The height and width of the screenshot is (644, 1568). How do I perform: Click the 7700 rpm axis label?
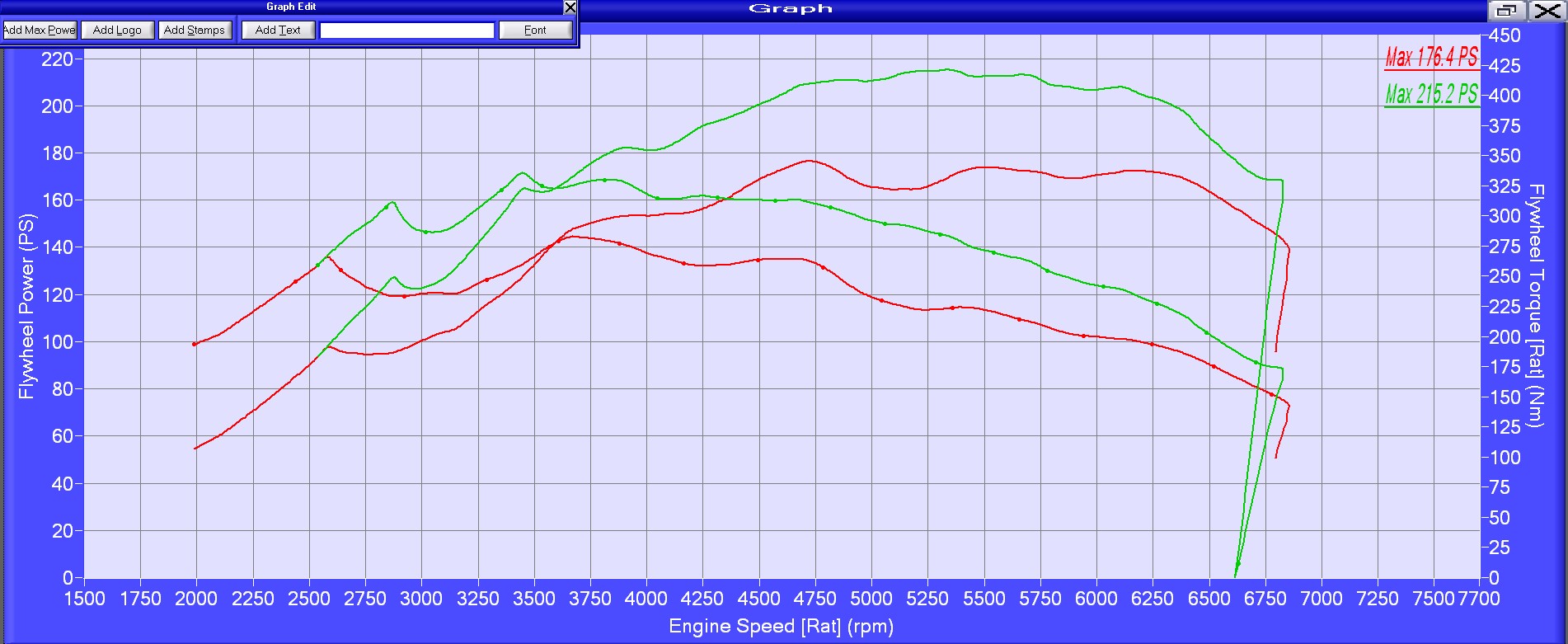(1479, 599)
